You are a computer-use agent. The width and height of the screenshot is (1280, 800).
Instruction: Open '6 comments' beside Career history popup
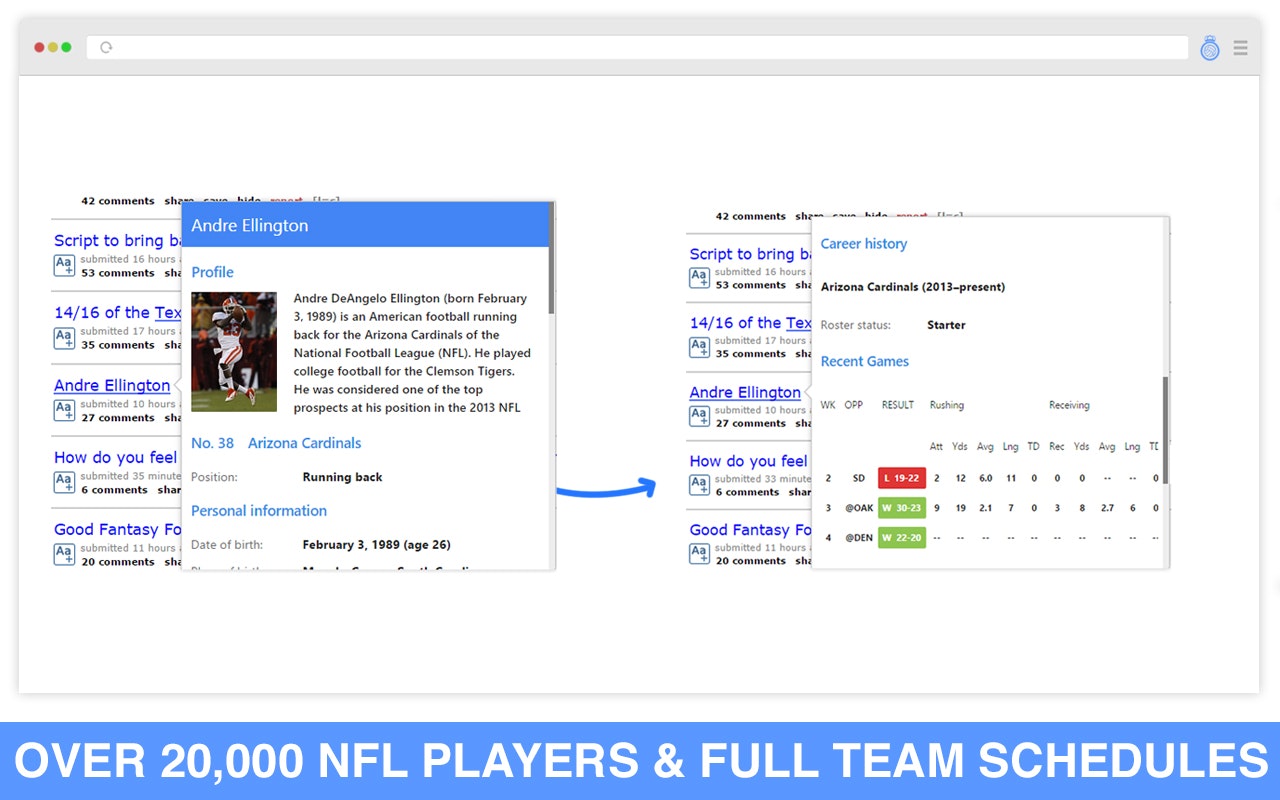coord(748,492)
